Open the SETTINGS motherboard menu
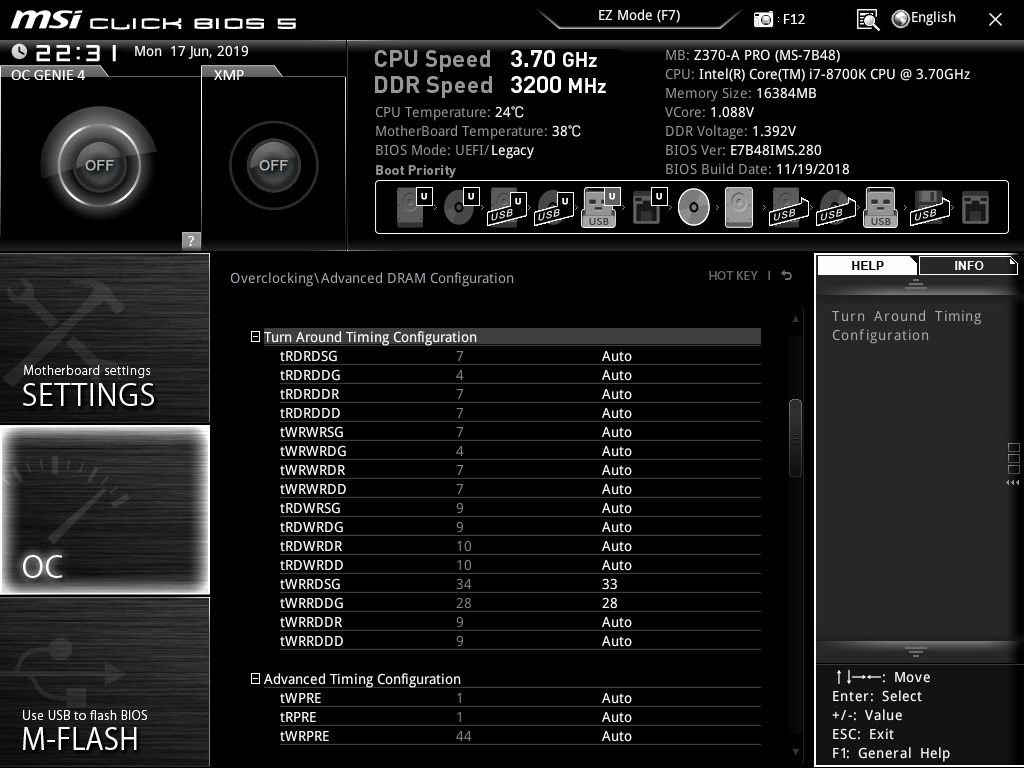The image size is (1024, 768). 104,338
